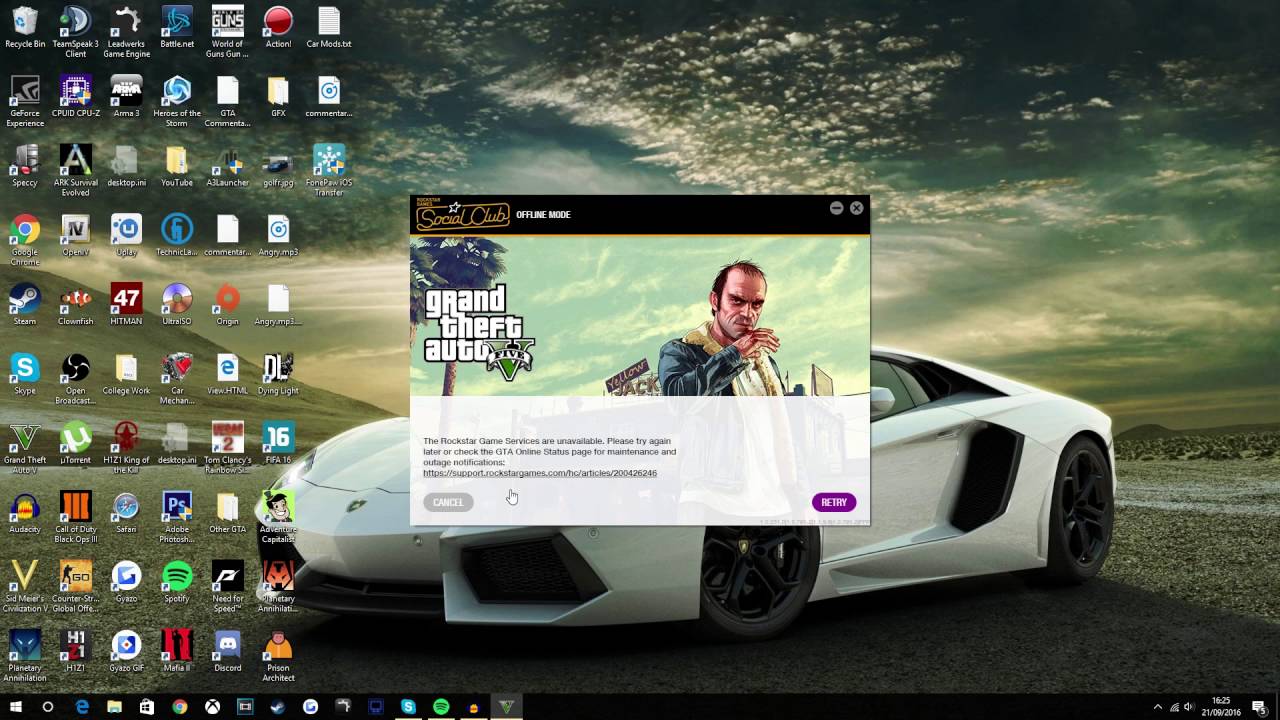The height and width of the screenshot is (720, 1280).
Task: Select the College Work folder
Action: pyautogui.click(x=127, y=373)
